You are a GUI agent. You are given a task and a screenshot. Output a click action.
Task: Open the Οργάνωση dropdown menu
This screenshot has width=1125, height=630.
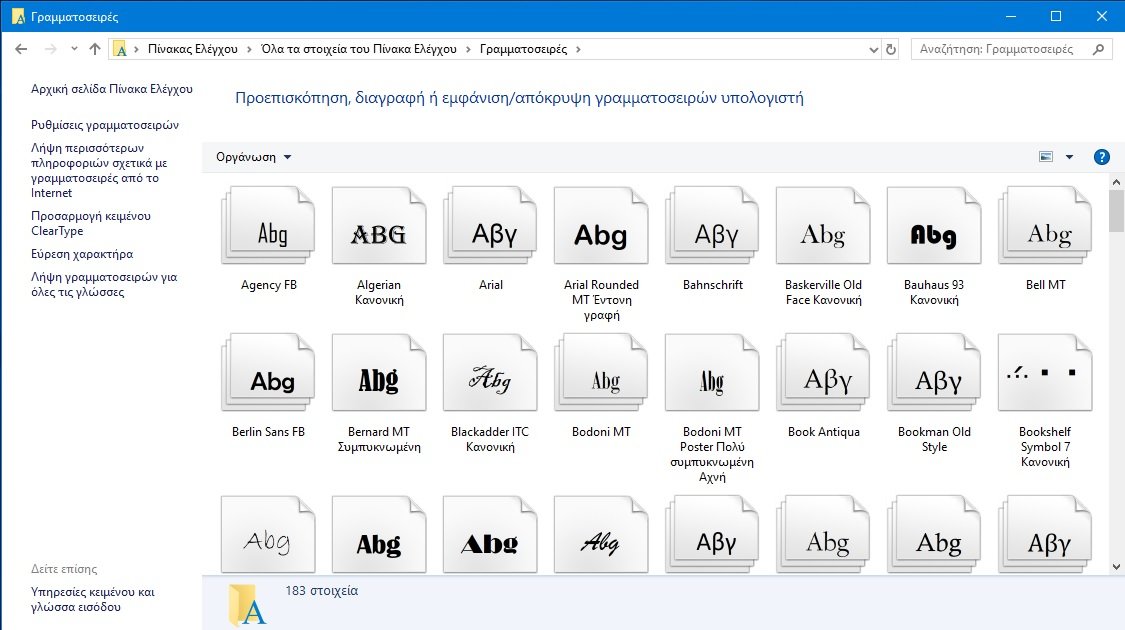click(253, 157)
